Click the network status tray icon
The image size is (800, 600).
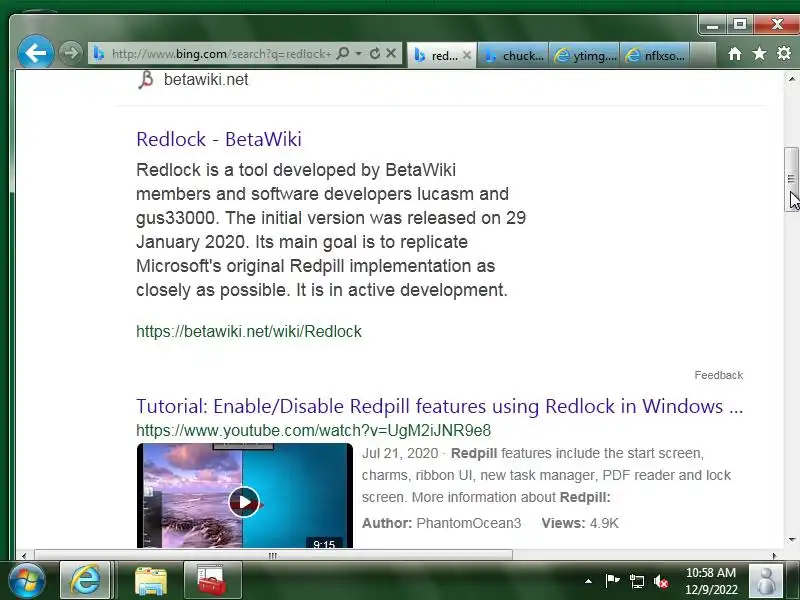[x=636, y=581]
